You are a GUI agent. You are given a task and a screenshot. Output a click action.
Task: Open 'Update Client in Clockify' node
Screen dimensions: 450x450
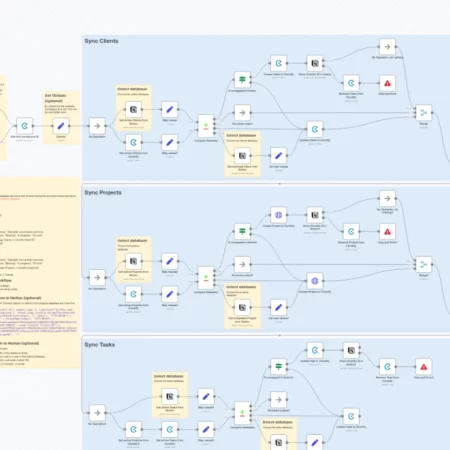click(315, 129)
